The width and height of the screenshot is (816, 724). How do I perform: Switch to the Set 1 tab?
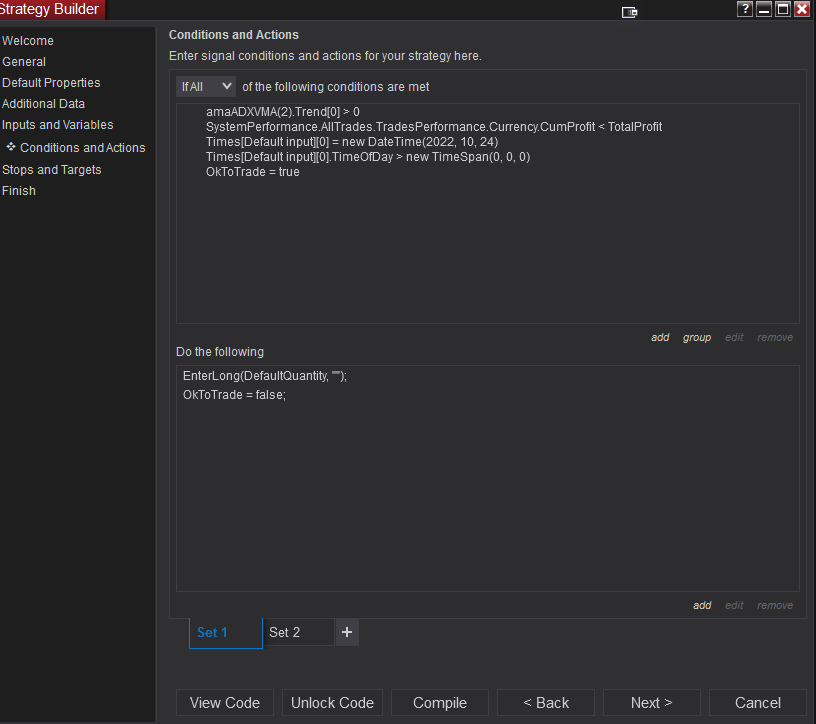pyautogui.click(x=226, y=632)
